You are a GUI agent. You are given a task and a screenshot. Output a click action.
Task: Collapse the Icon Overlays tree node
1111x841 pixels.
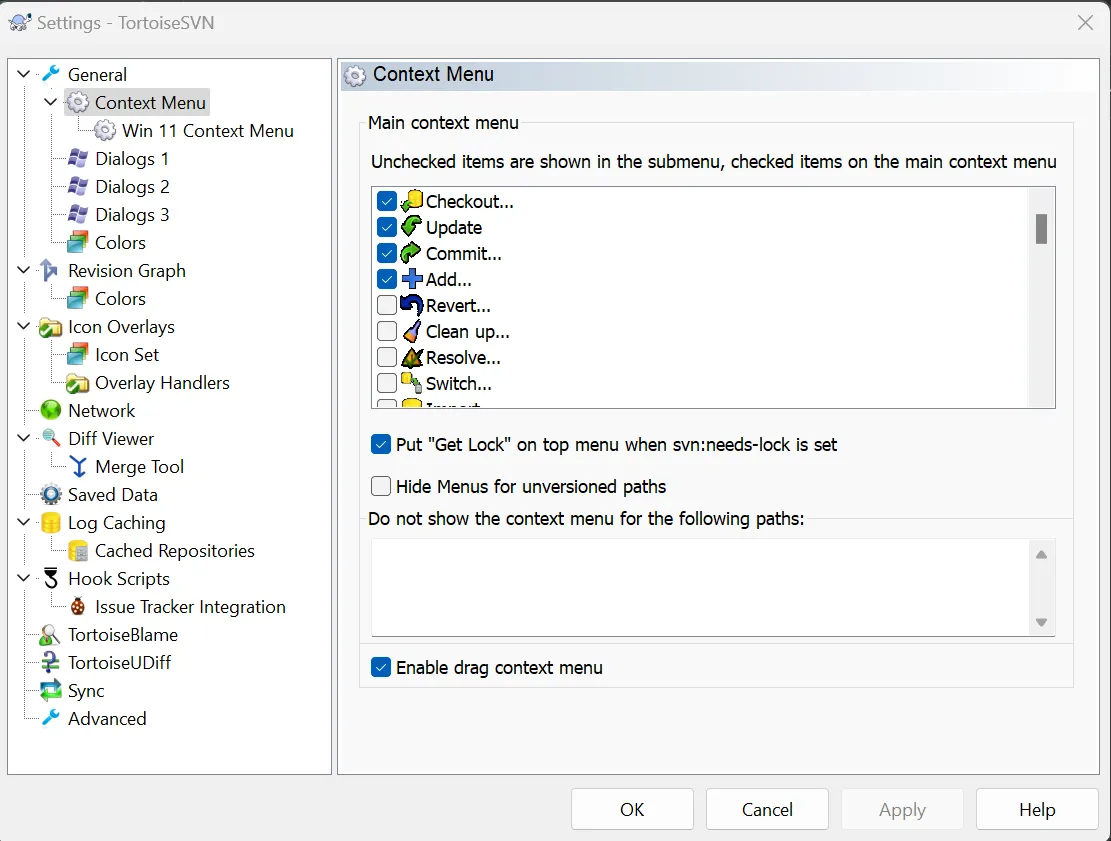pyautogui.click(x=23, y=326)
